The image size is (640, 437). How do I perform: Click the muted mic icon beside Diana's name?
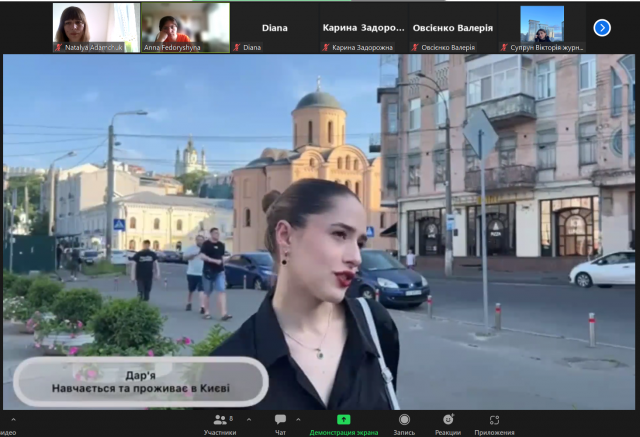click(x=236, y=47)
